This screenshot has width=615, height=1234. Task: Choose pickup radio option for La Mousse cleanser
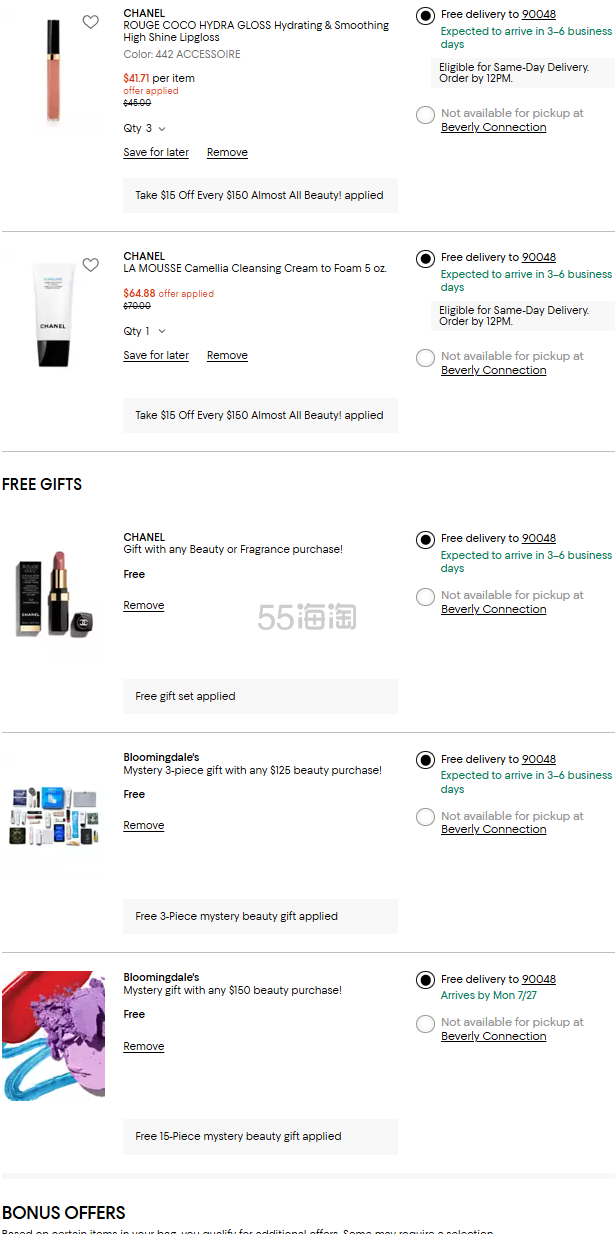425,358
